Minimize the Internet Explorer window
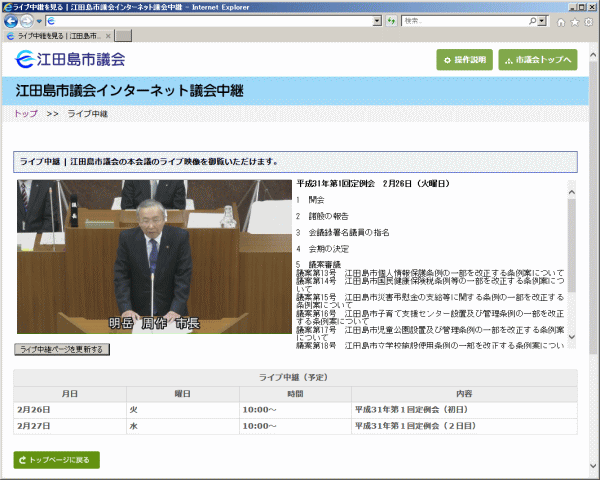 (x=572, y=7)
